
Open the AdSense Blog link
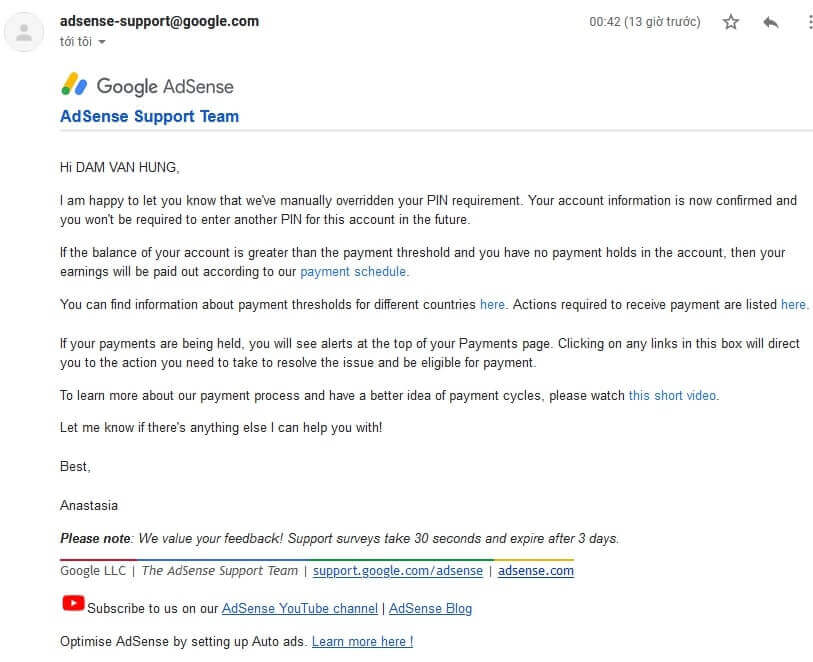click(x=430, y=608)
